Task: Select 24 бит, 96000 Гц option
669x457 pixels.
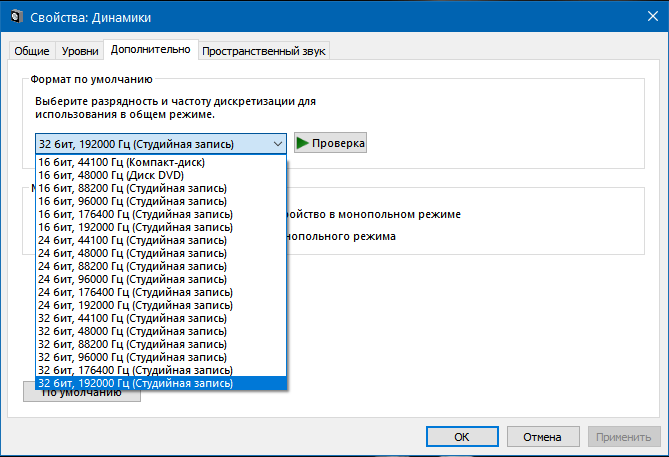Action: 161,279
